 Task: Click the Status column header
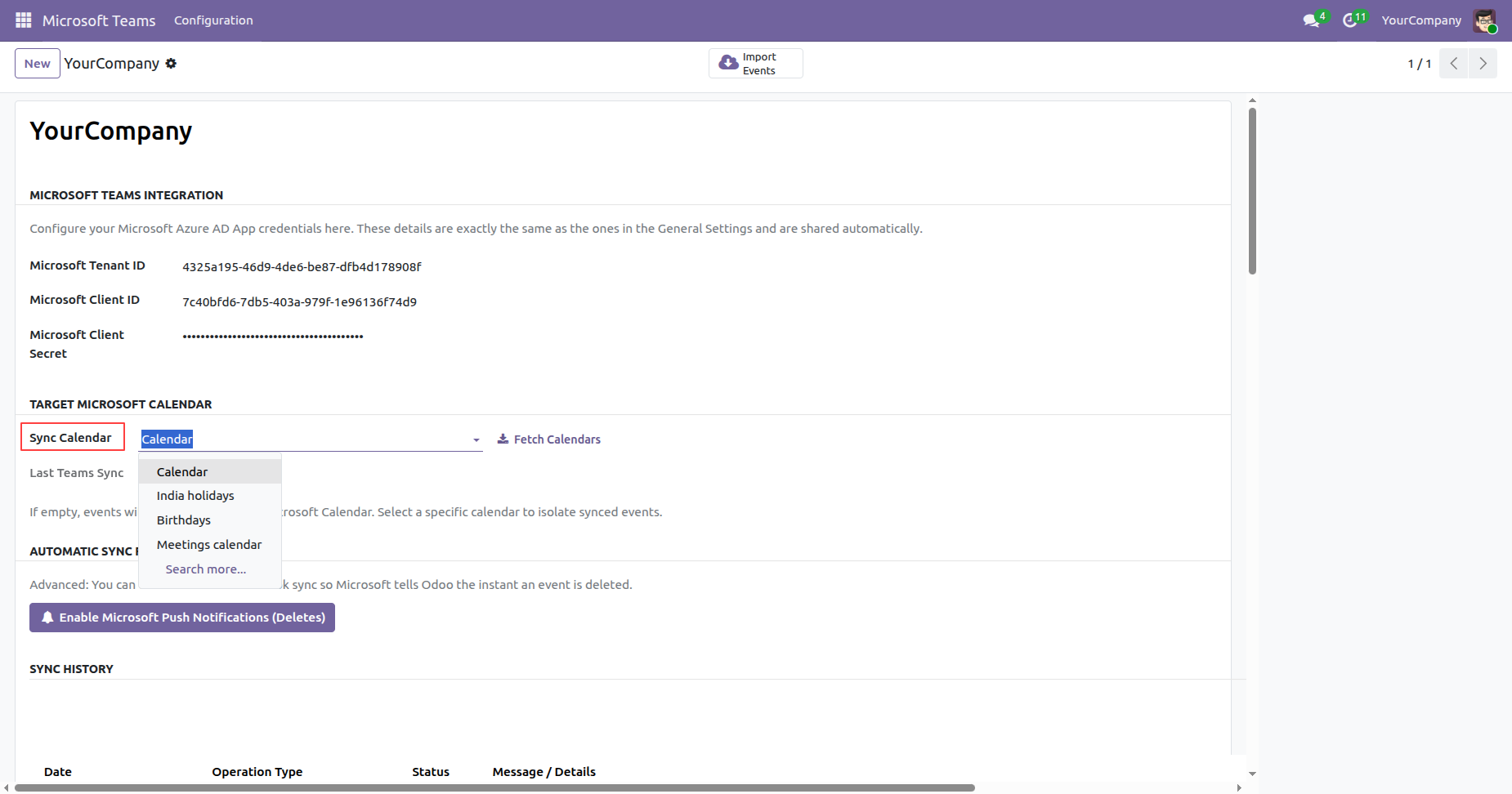pyautogui.click(x=431, y=772)
